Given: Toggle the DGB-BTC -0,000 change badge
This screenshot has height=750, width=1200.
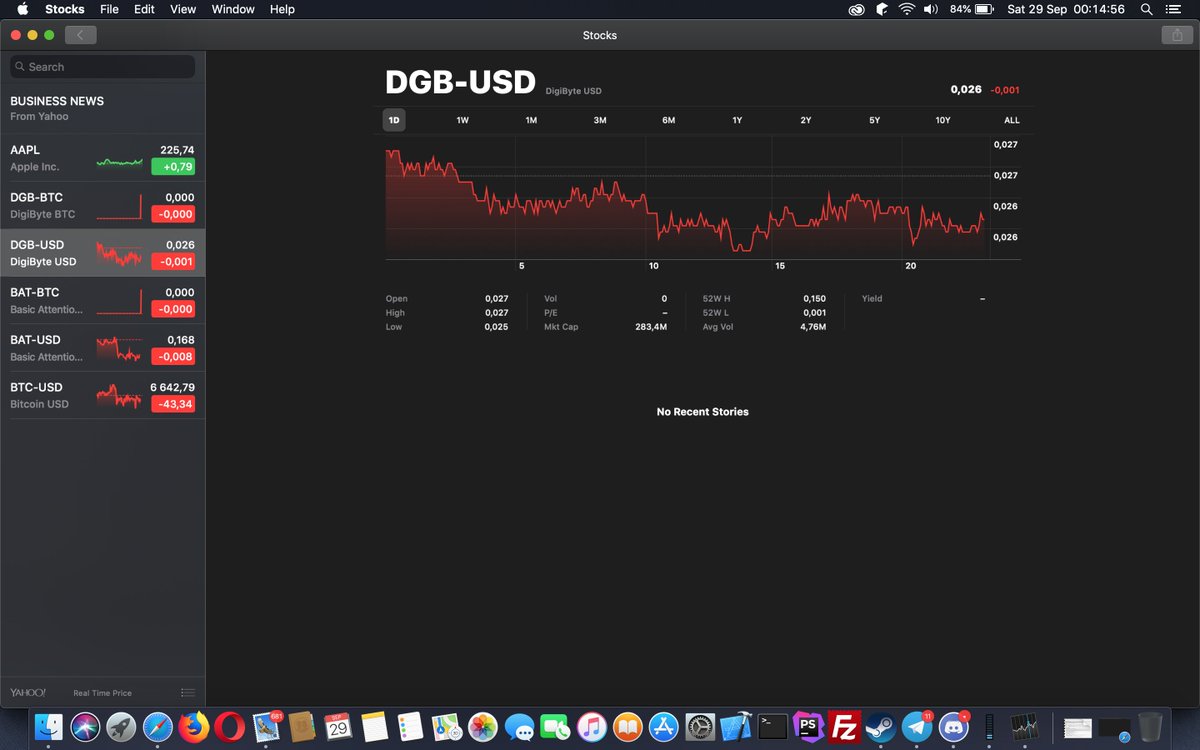Looking at the screenshot, I should point(173,215).
